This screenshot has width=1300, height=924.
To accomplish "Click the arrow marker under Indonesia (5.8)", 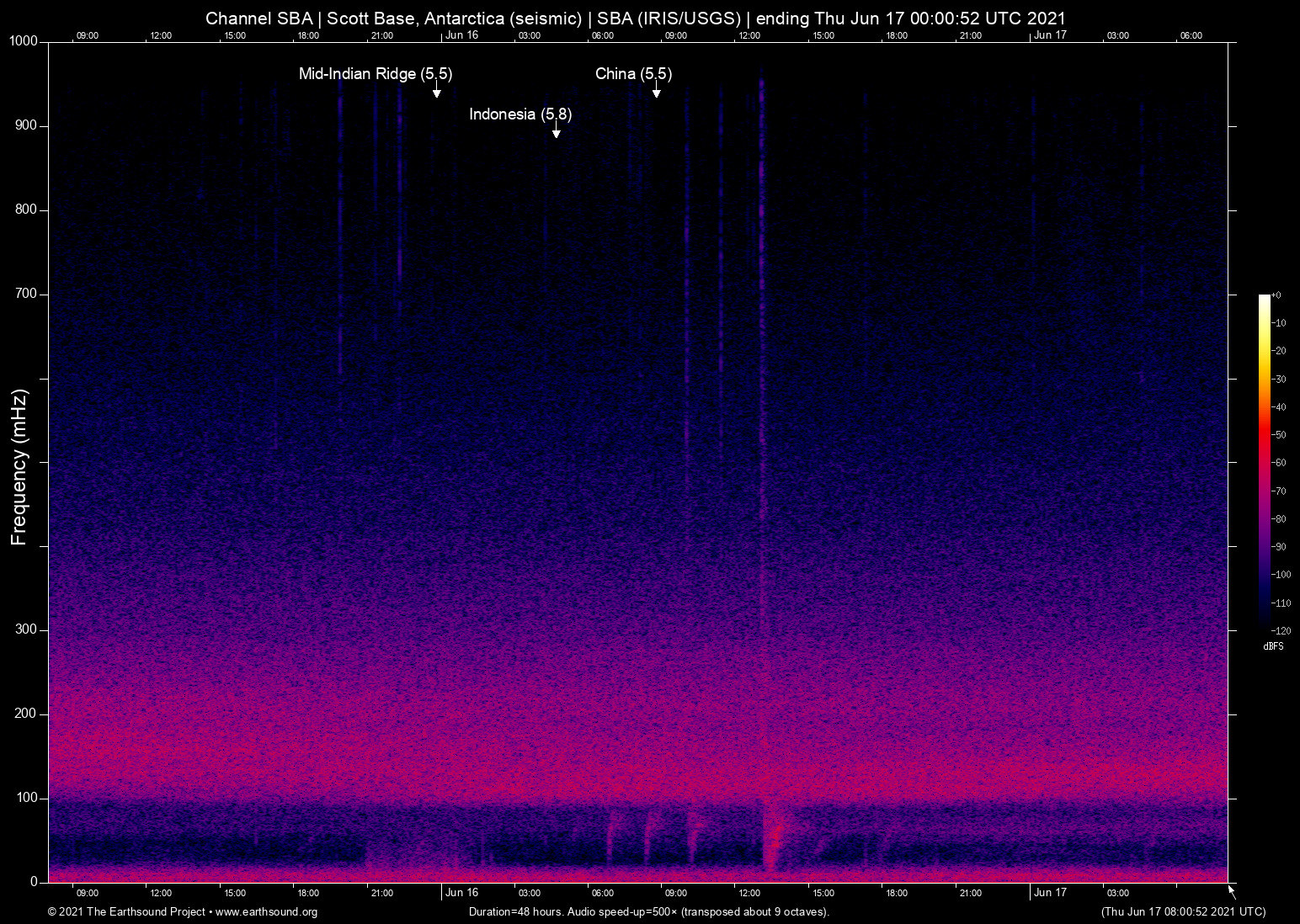I will click(556, 130).
